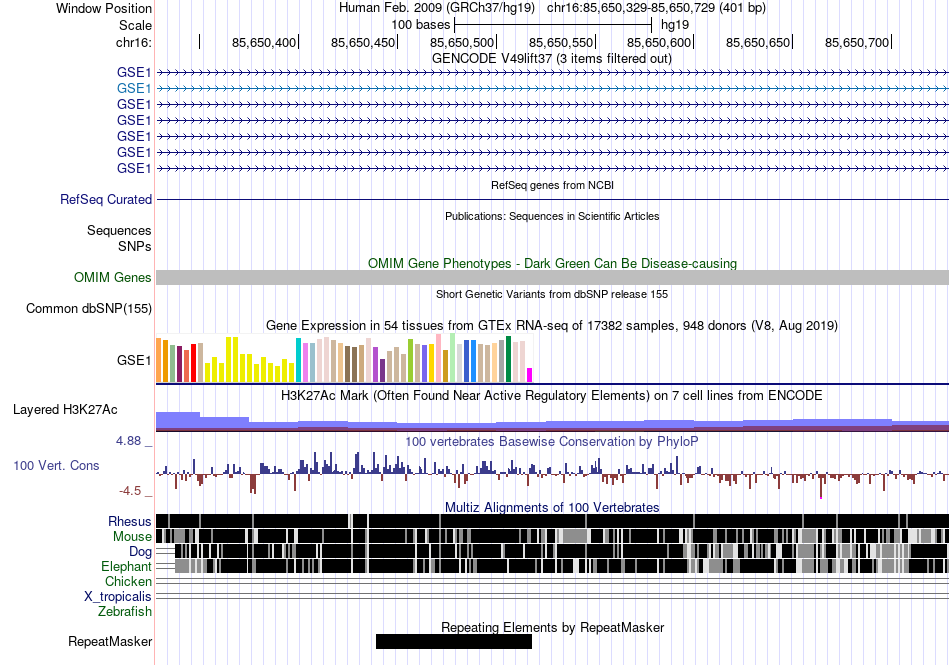Click the RefSeq Curated intron line
950x665 pixels.
point(553,199)
